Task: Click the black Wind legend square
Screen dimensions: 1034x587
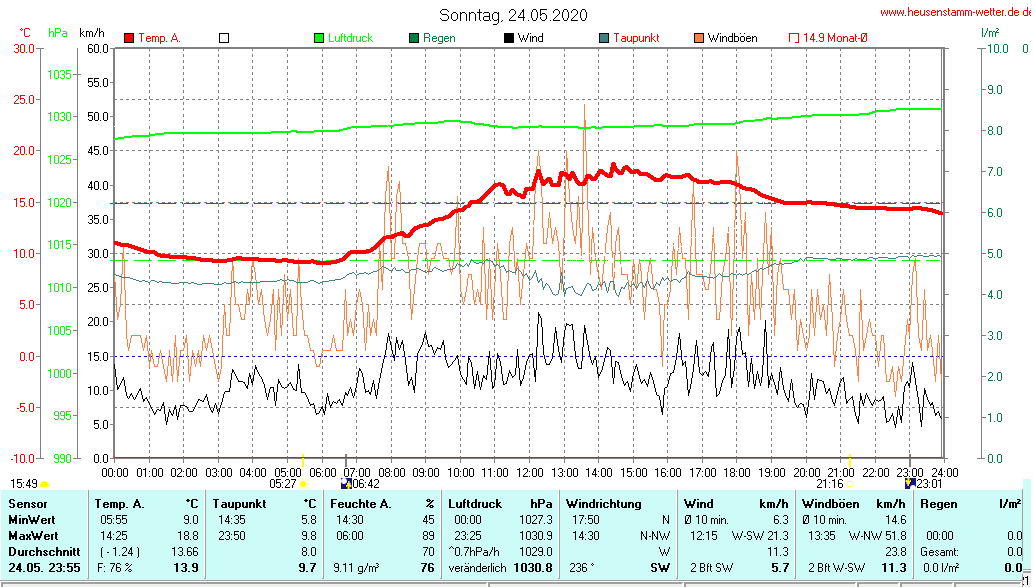Action: [x=509, y=38]
